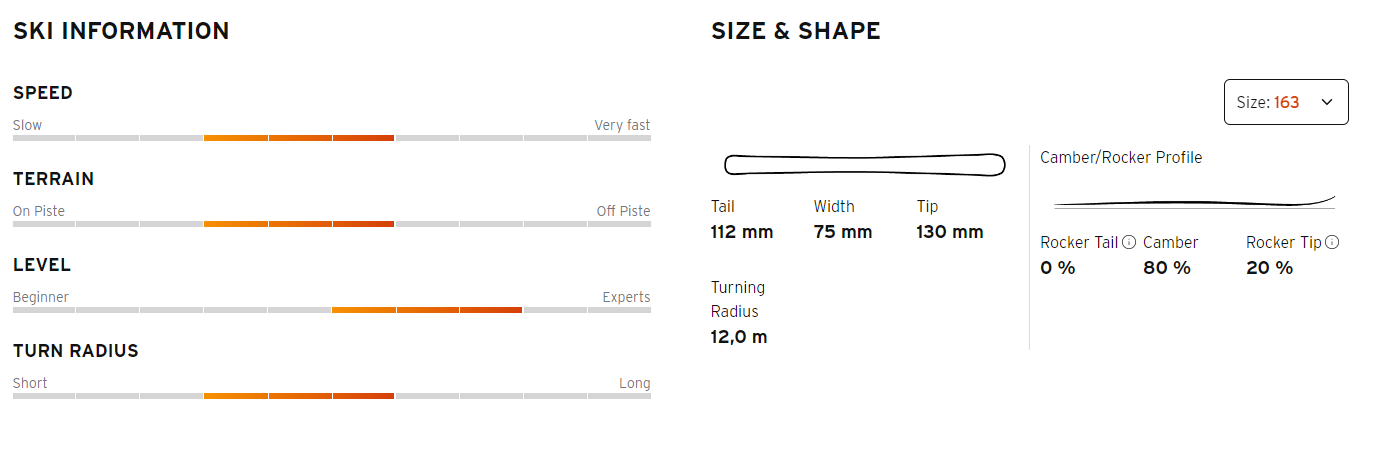Screen dimensions: 1379x469
Task: Click the Rocker Tail 0 % value
Action: point(1058,268)
